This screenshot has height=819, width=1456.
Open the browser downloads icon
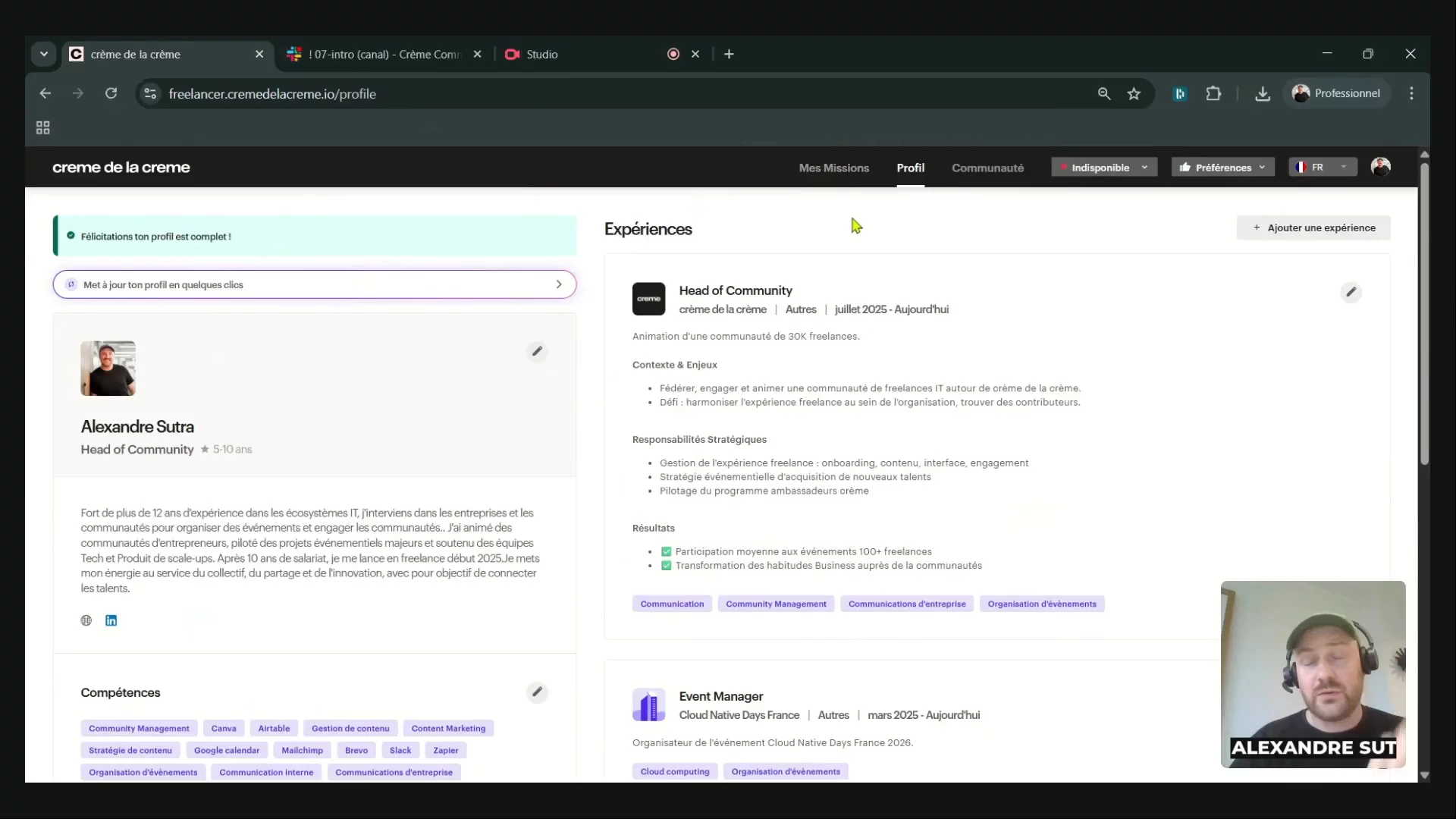[1263, 93]
